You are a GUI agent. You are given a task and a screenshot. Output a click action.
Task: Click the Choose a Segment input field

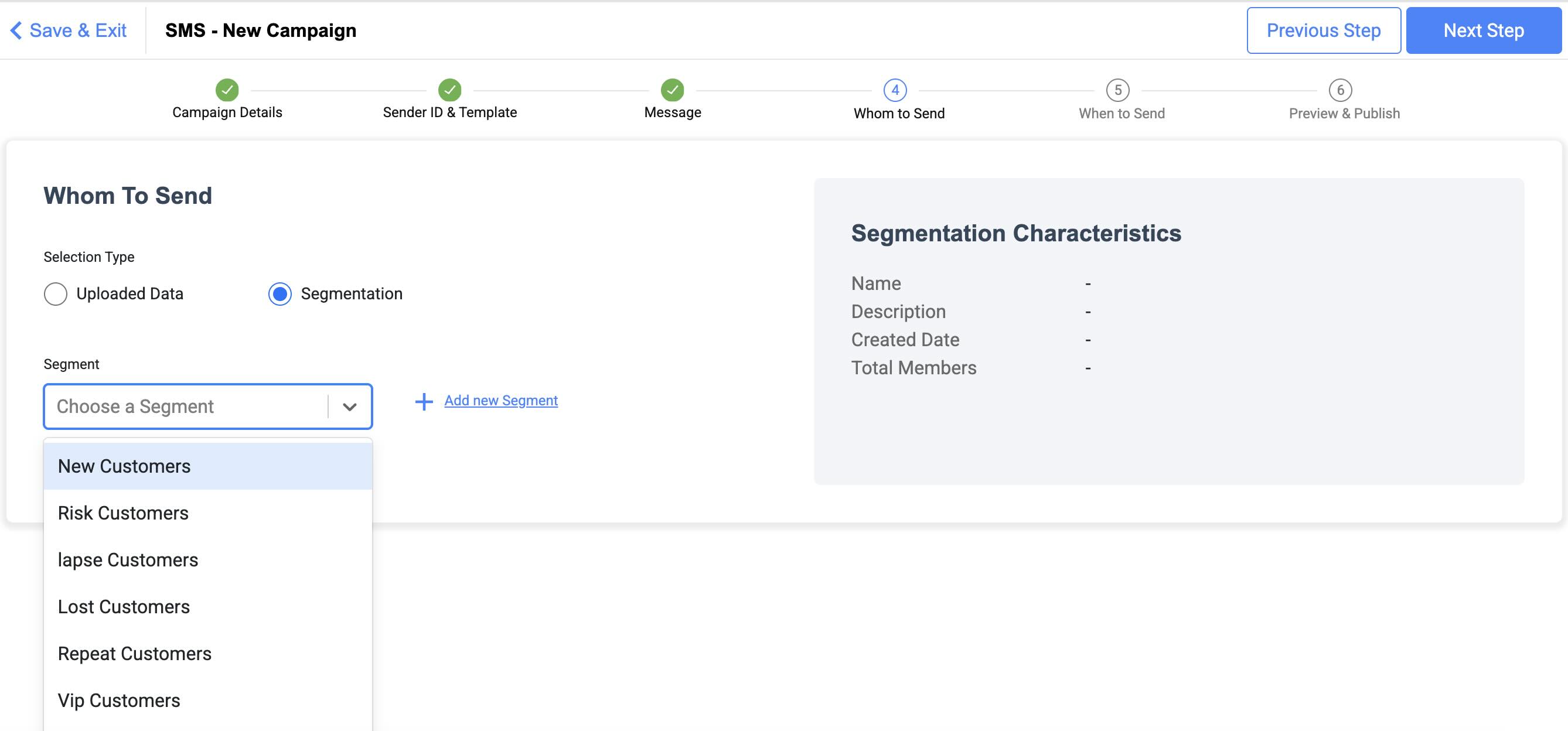(186, 407)
